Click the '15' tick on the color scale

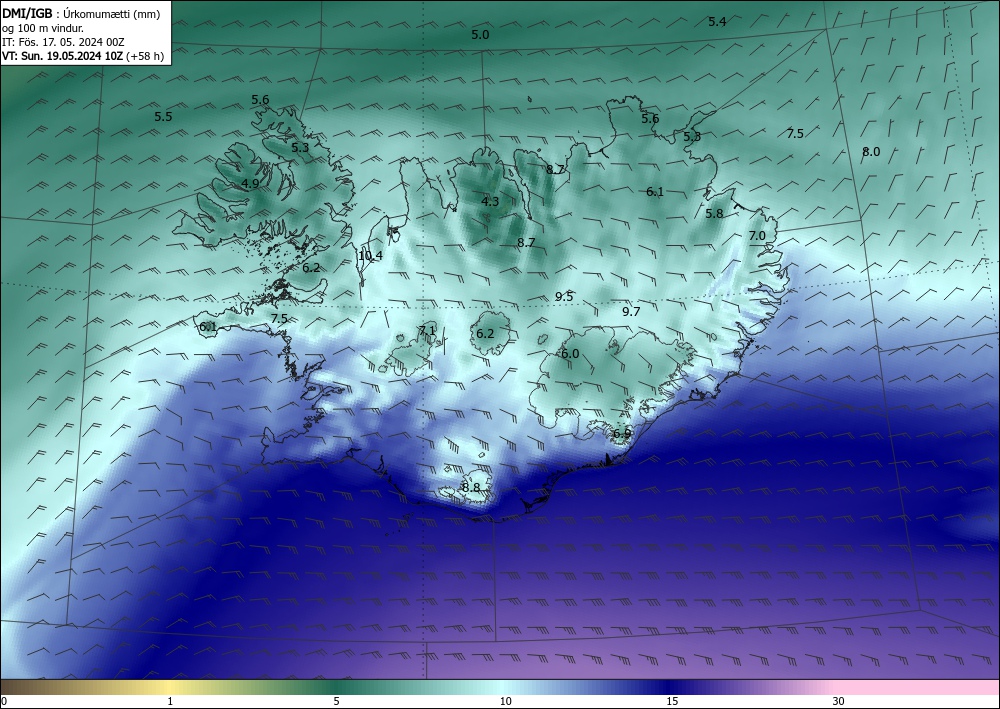click(x=672, y=701)
